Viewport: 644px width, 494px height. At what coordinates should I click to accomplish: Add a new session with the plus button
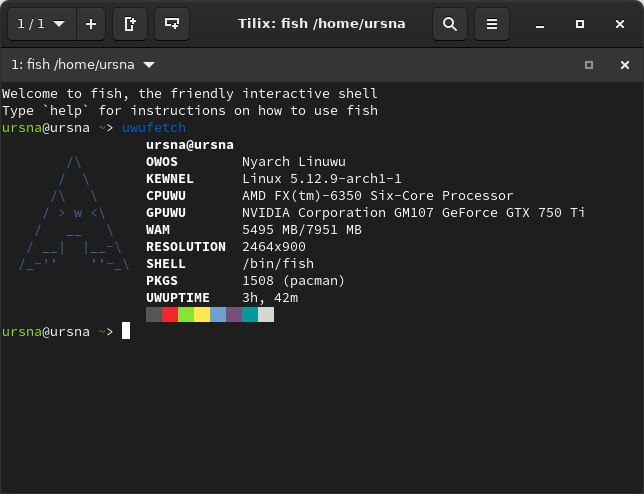click(91, 24)
